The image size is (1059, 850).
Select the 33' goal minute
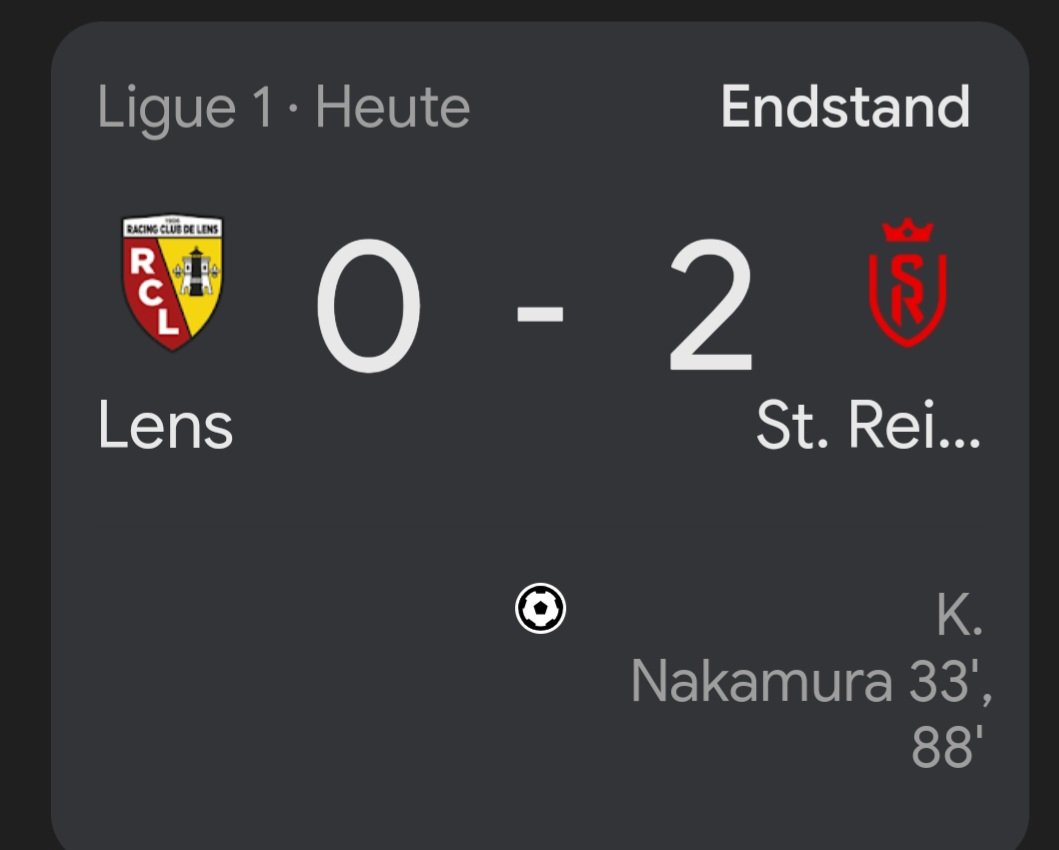click(x=945, y=681)
